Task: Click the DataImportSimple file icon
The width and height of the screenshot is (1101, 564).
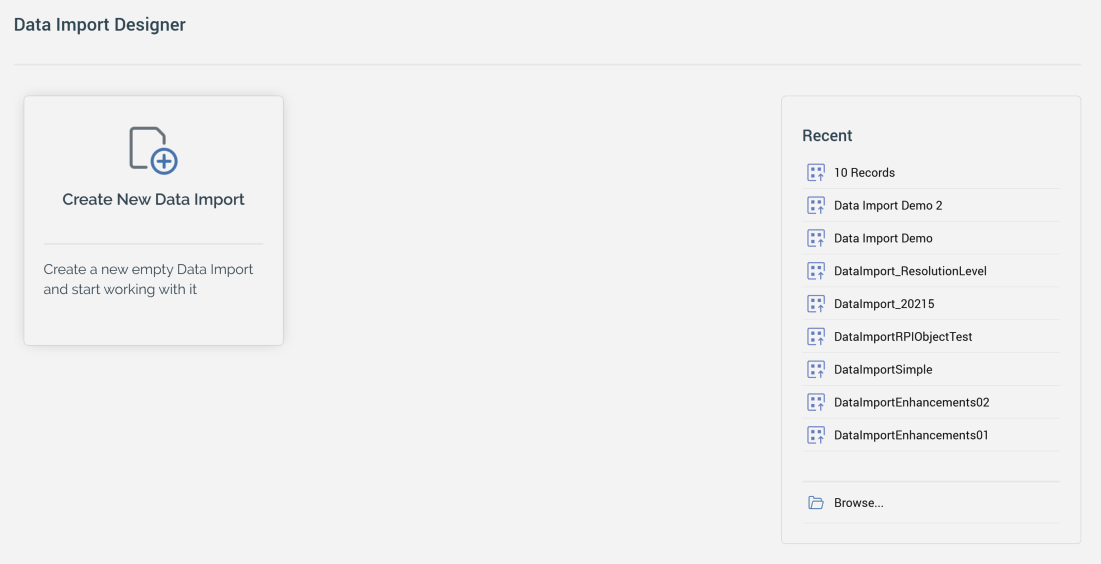Action: pyautogui.click(x=816, y=370)
